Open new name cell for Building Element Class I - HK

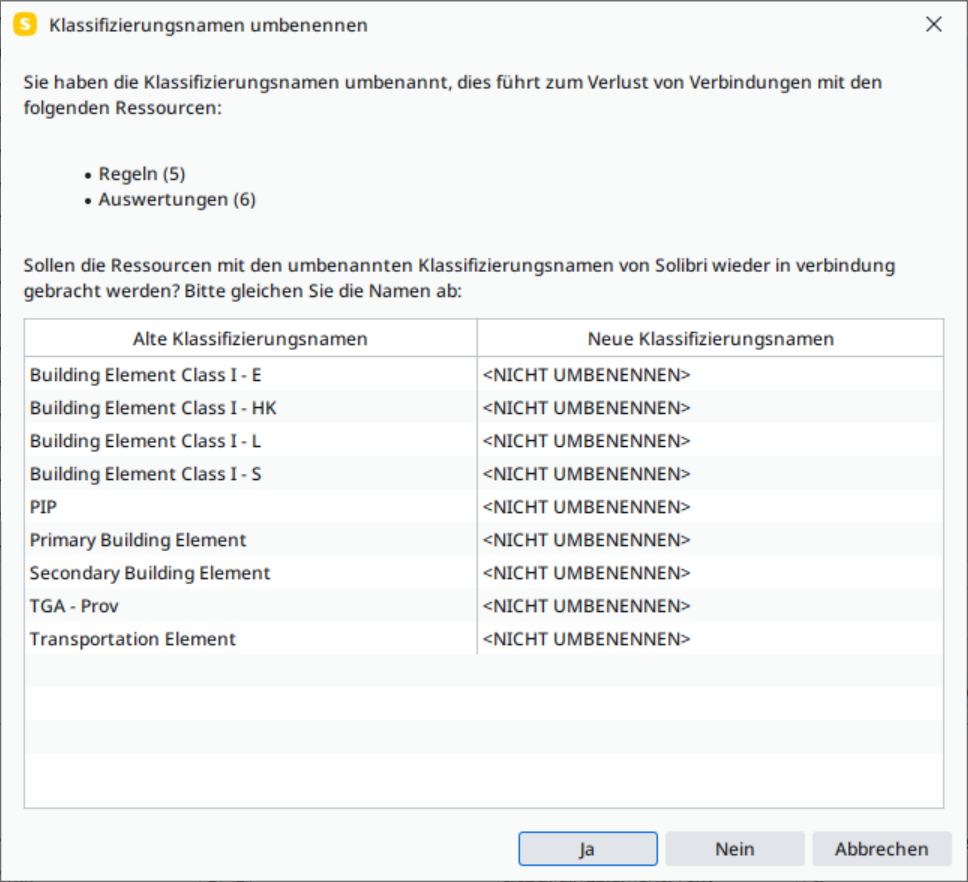pos(711,407)
